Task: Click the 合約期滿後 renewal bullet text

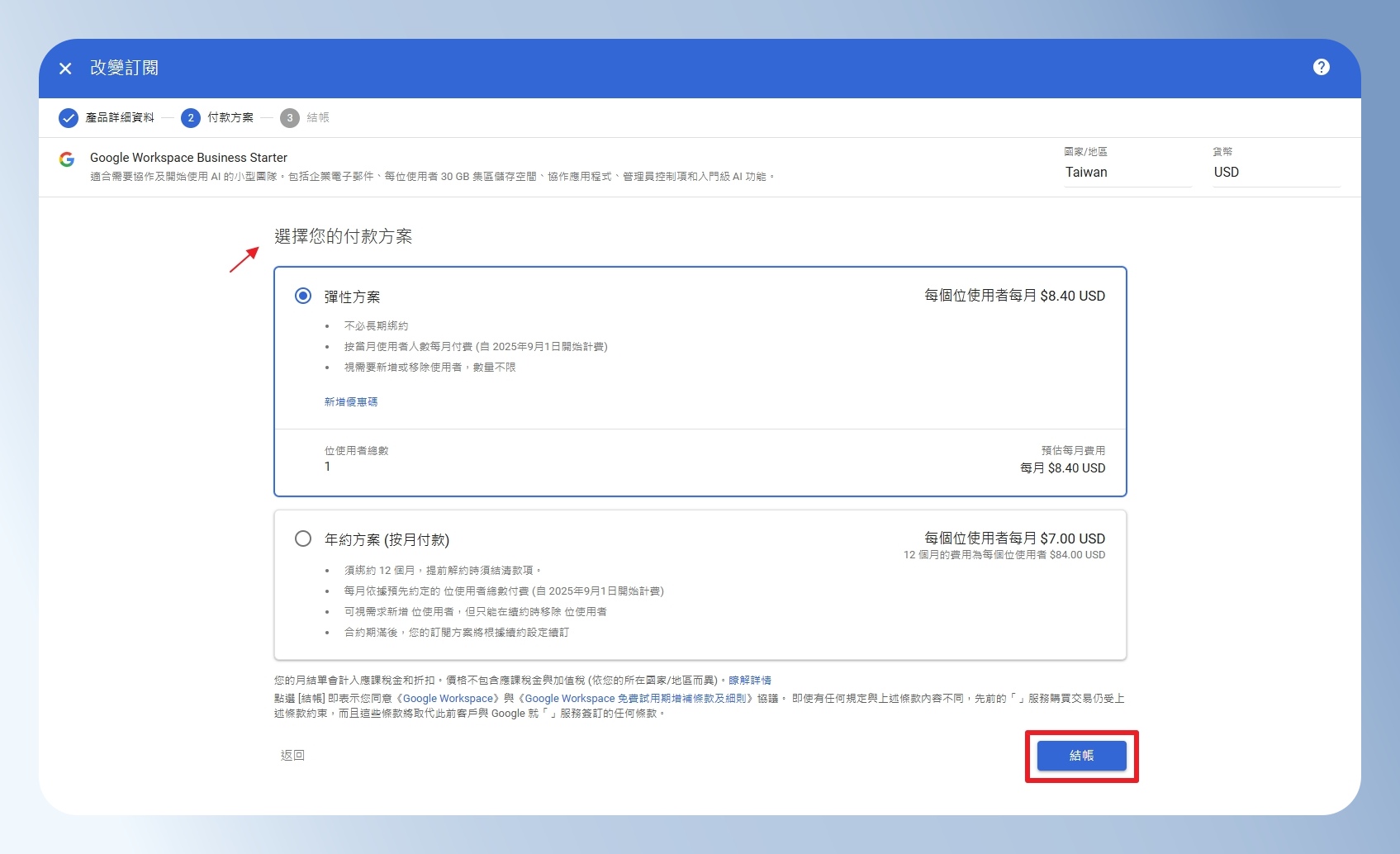Action: (457, 633)
